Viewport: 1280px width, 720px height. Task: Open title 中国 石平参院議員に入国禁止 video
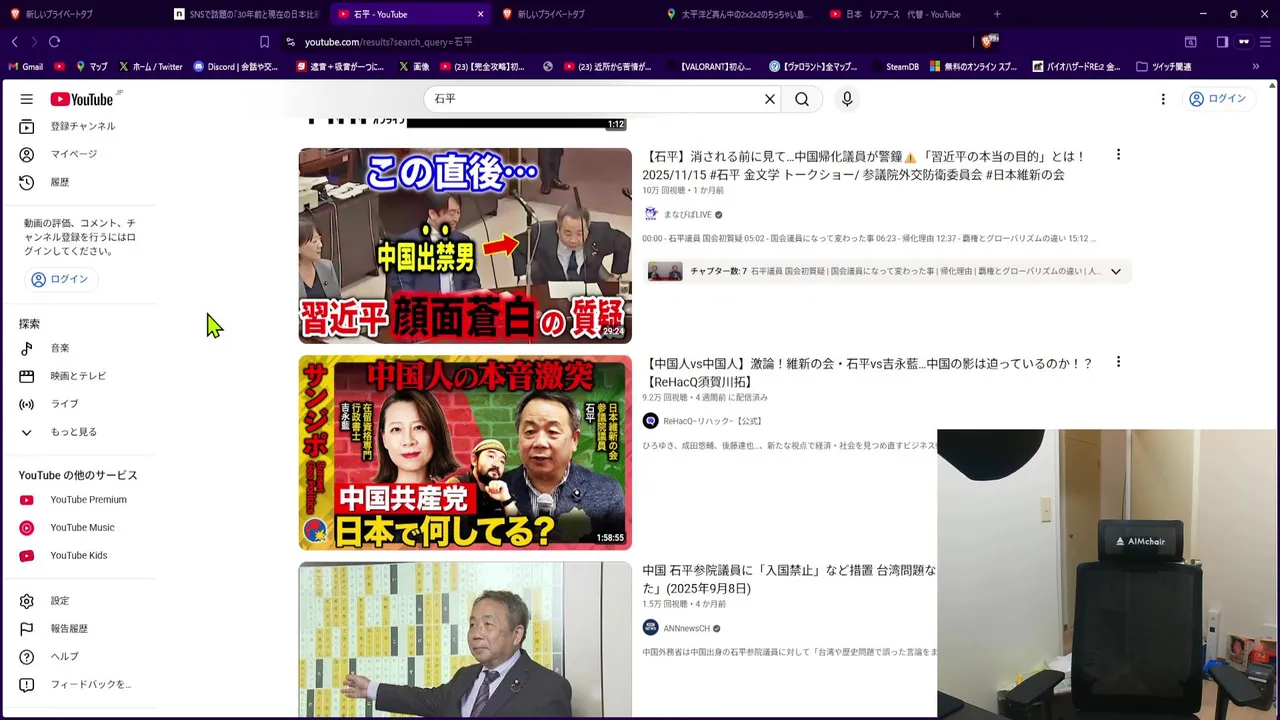[x=790, y=579]
